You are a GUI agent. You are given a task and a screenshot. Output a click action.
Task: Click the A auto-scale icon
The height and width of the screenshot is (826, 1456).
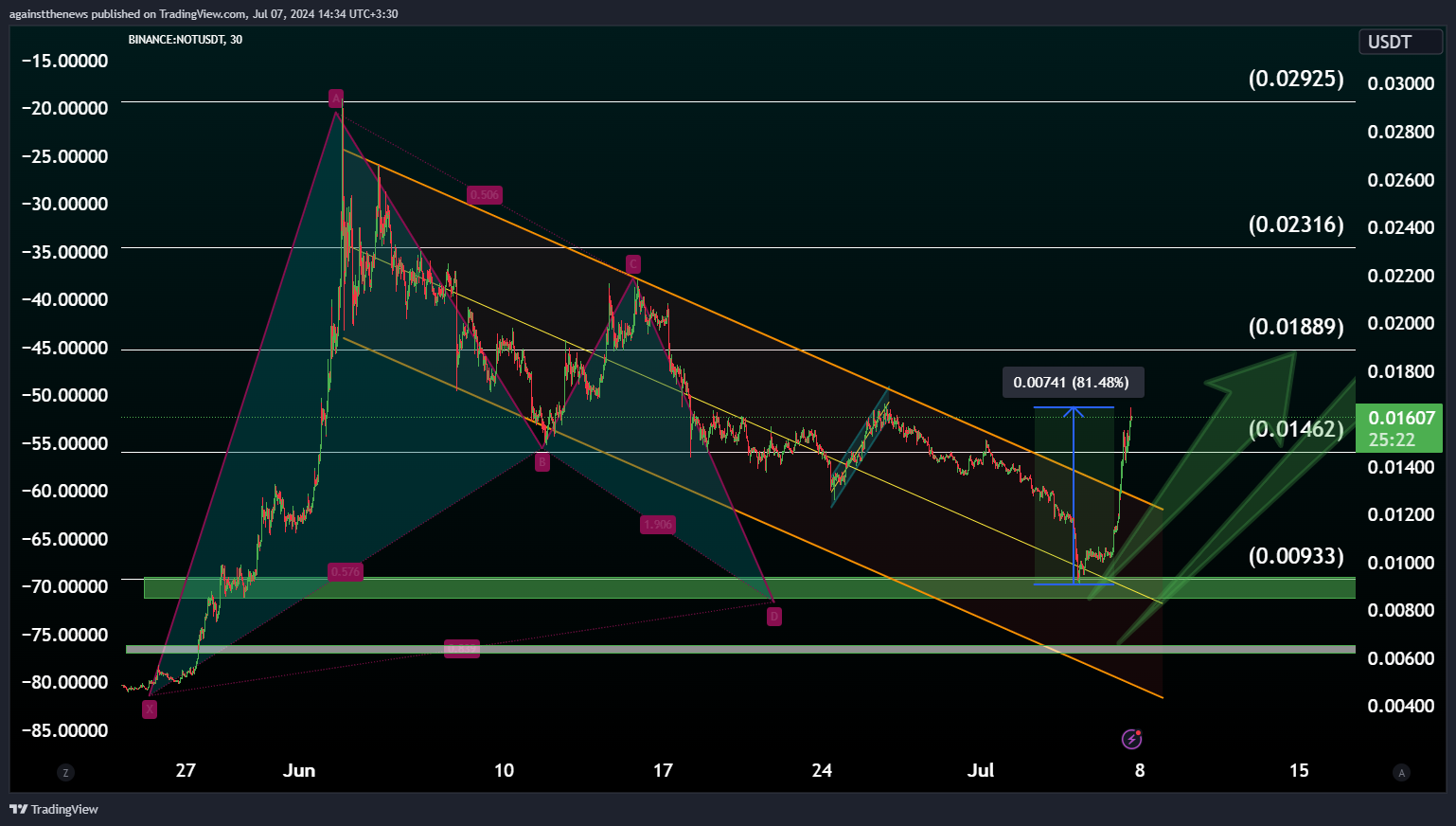click(x=1402, y=773)
